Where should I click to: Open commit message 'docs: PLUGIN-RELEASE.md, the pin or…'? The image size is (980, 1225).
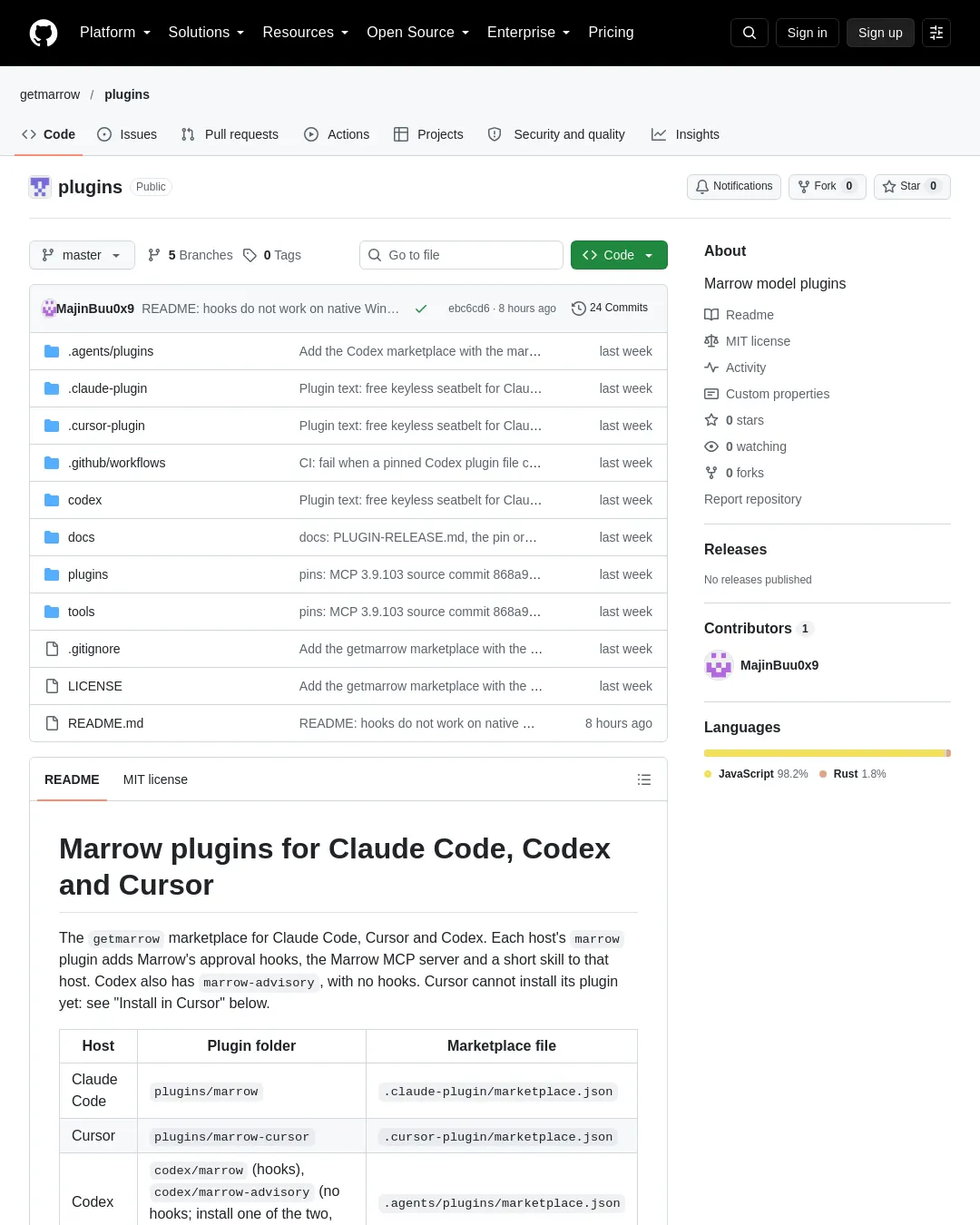click(418, 537)
